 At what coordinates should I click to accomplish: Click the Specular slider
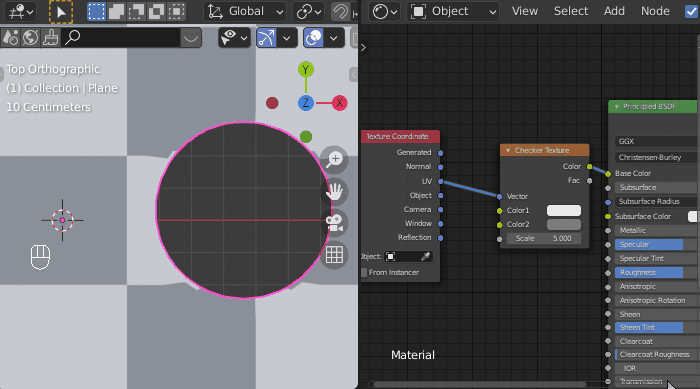tap(655, 244)
